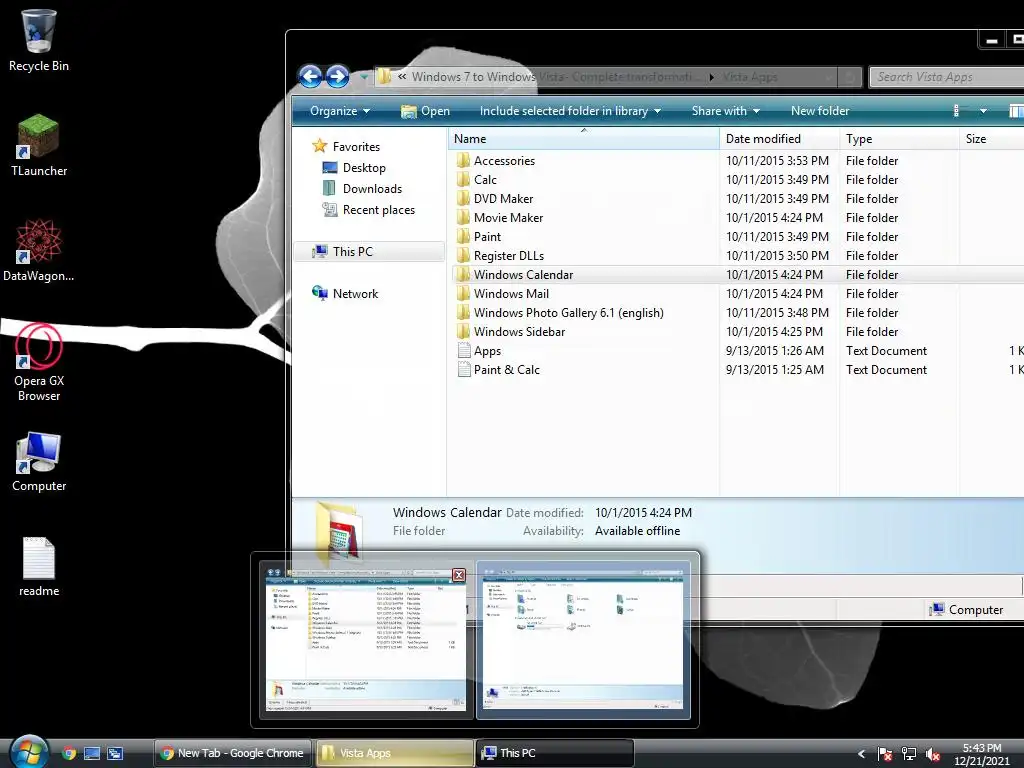This screenshot has height=768, width=1024.
Task: Click the taskbar clock 5:43 PM
Action: tap(982, 748)
